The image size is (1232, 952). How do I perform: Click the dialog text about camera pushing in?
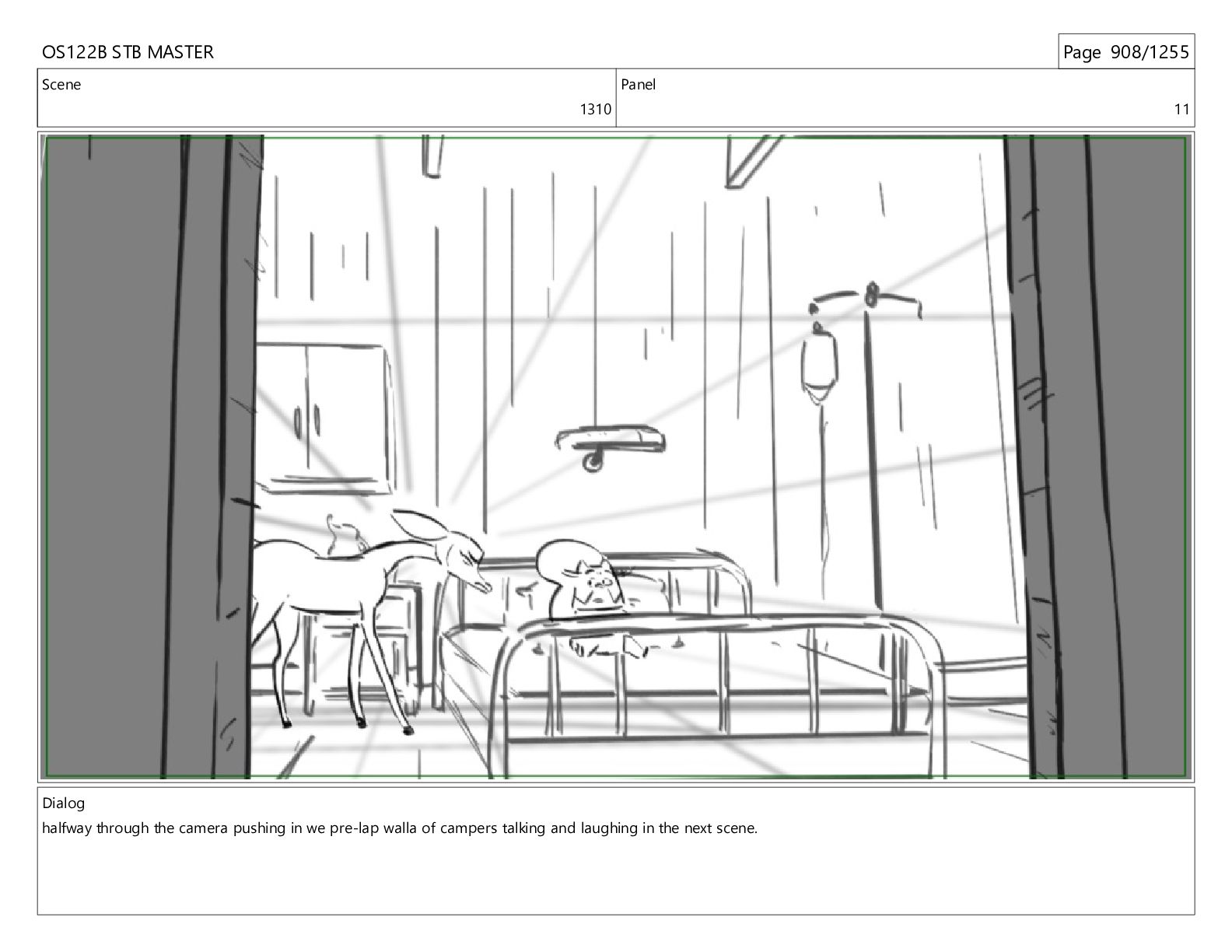coord(400,828)
